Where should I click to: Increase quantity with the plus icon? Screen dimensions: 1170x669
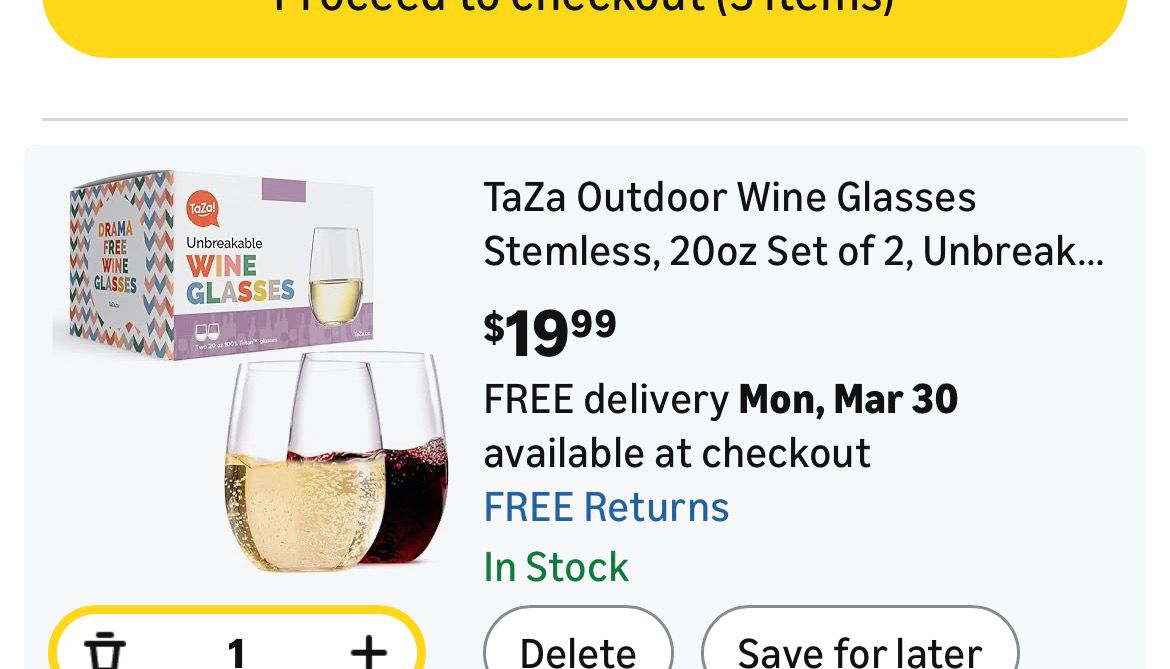(368, 651)
